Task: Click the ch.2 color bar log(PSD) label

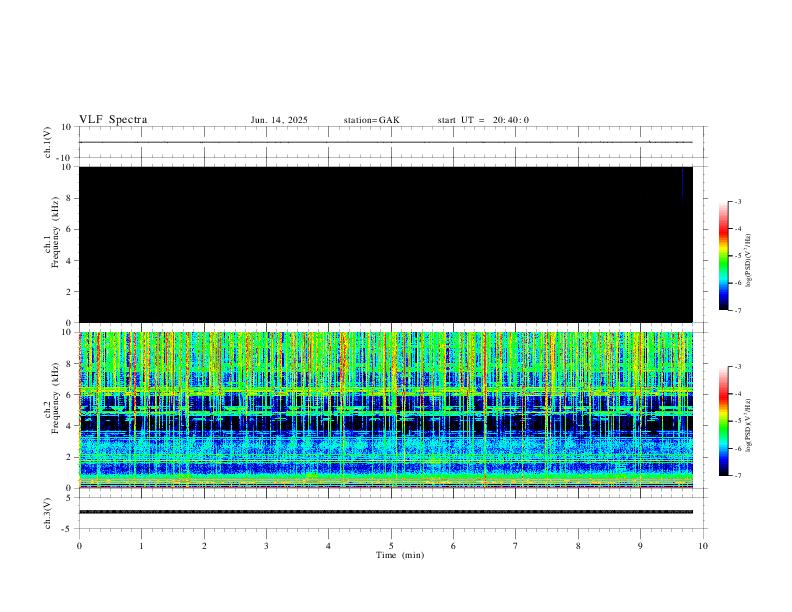Action: point(748,426)
